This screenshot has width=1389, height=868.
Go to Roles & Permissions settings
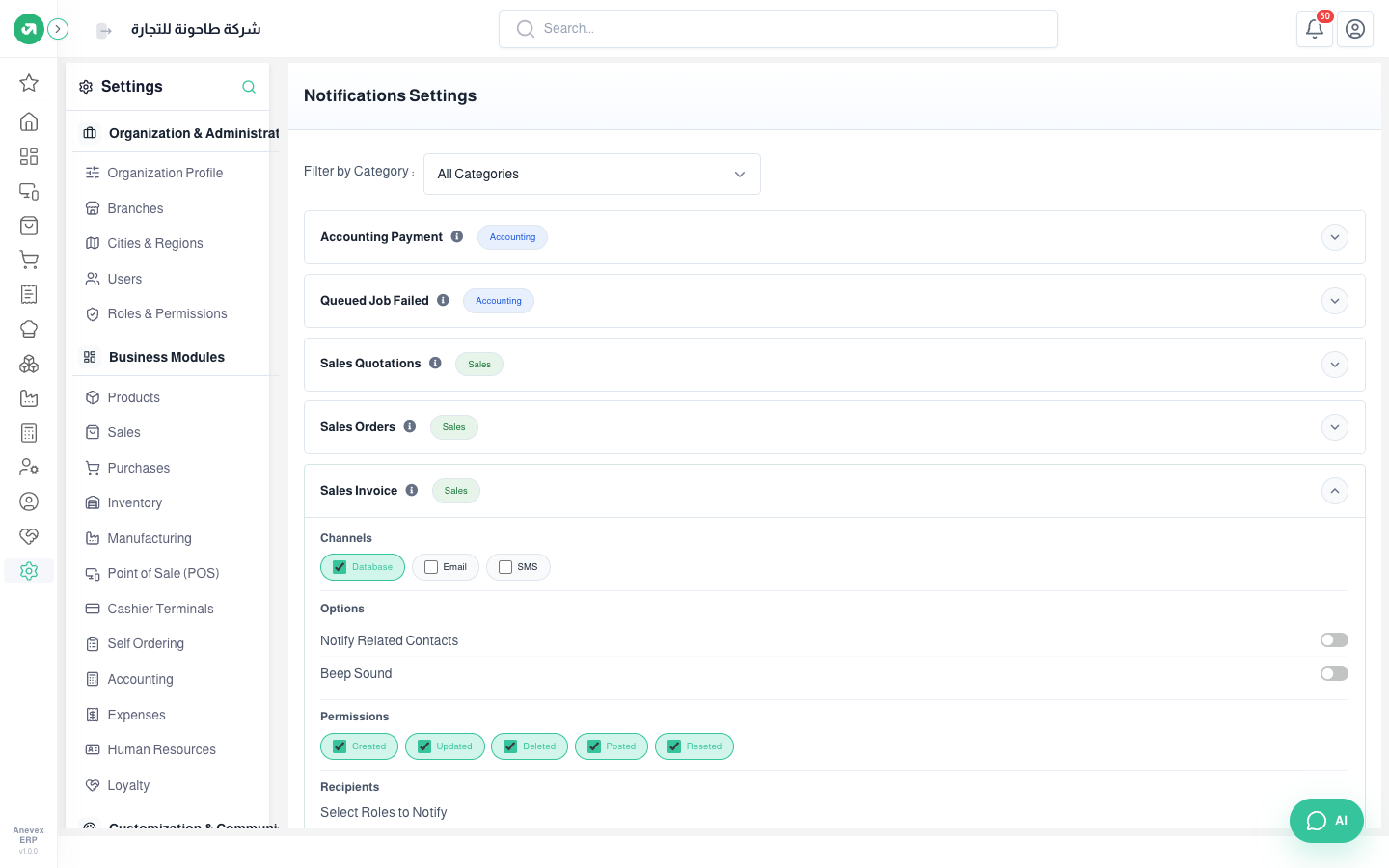click(x=167, y=313)
